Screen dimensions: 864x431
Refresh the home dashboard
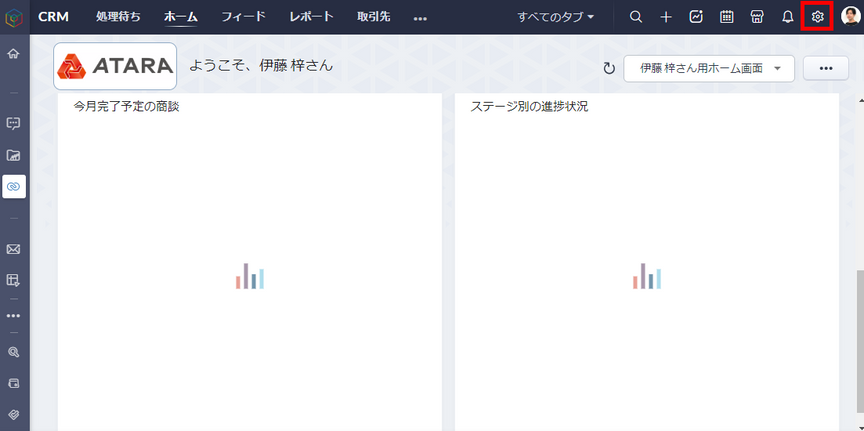(609, 69)
